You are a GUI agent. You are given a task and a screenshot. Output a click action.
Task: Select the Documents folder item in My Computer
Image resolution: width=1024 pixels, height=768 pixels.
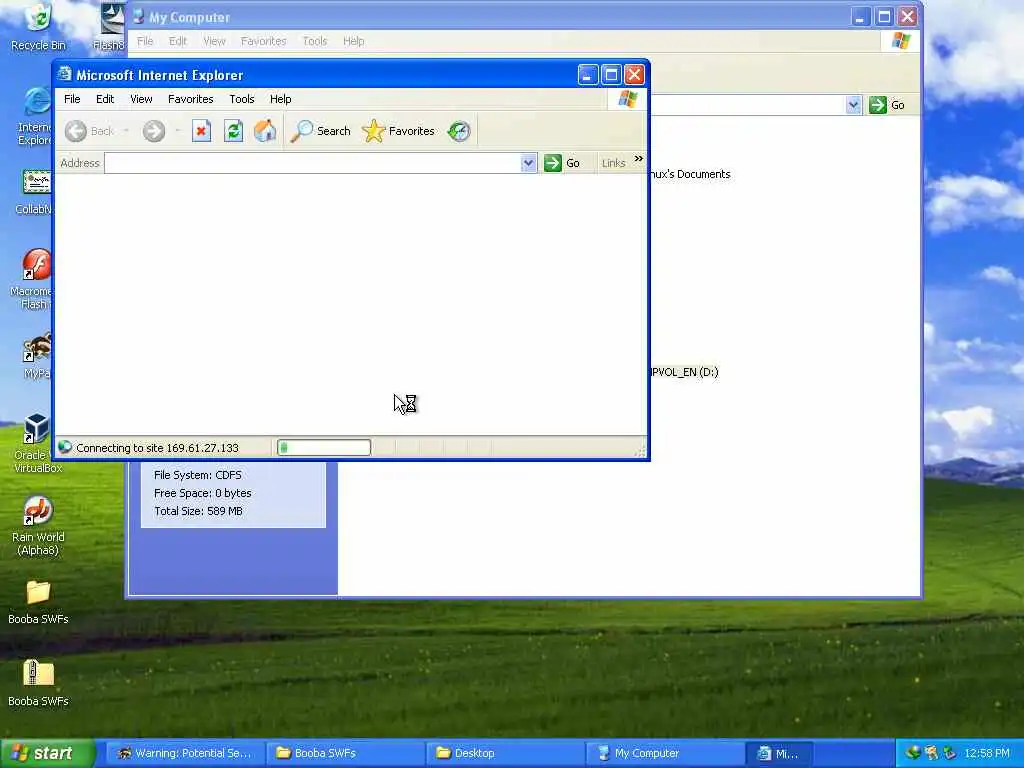coord(690,174)
